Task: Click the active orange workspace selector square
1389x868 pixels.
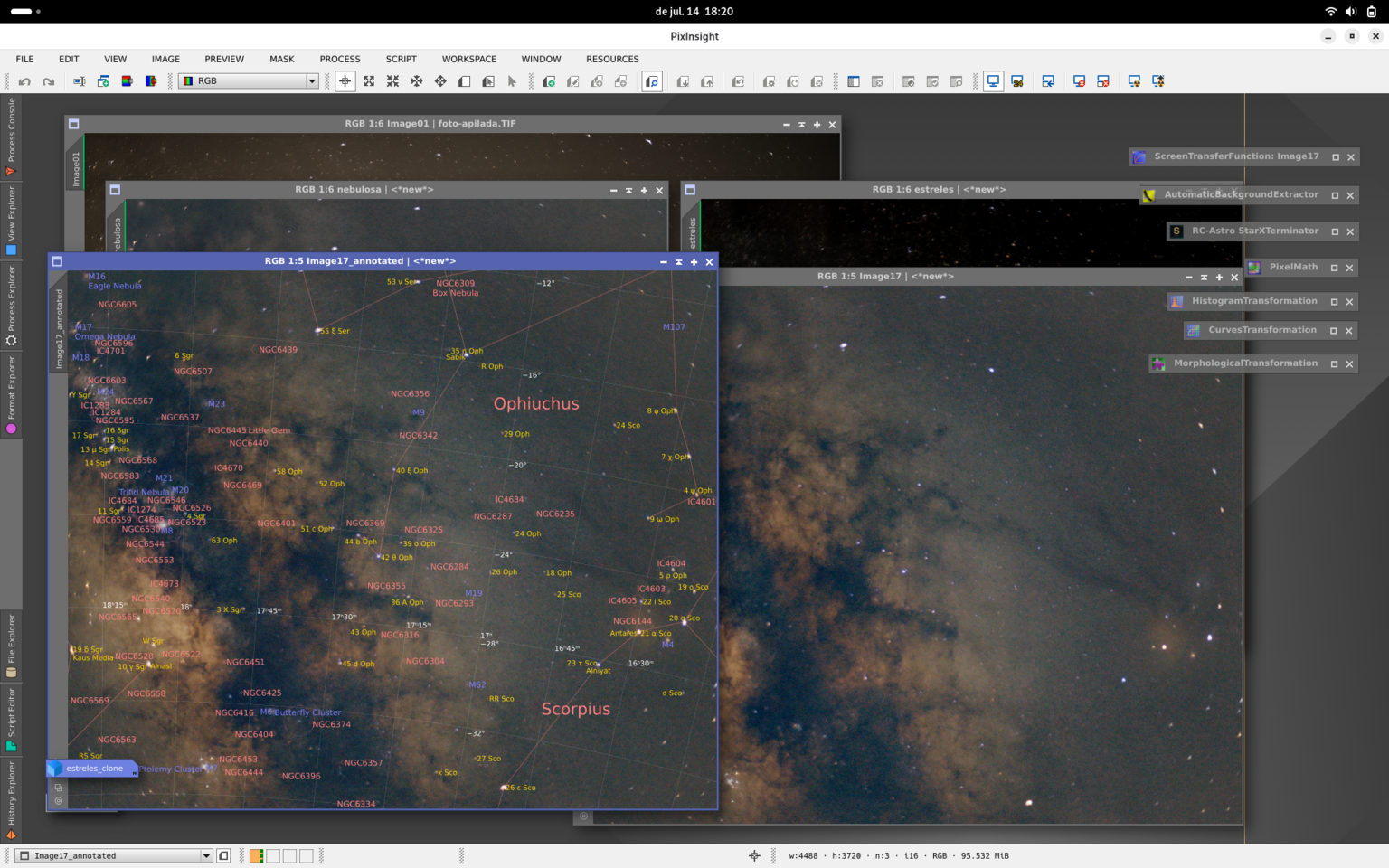Action: click(x=257, y=855)
